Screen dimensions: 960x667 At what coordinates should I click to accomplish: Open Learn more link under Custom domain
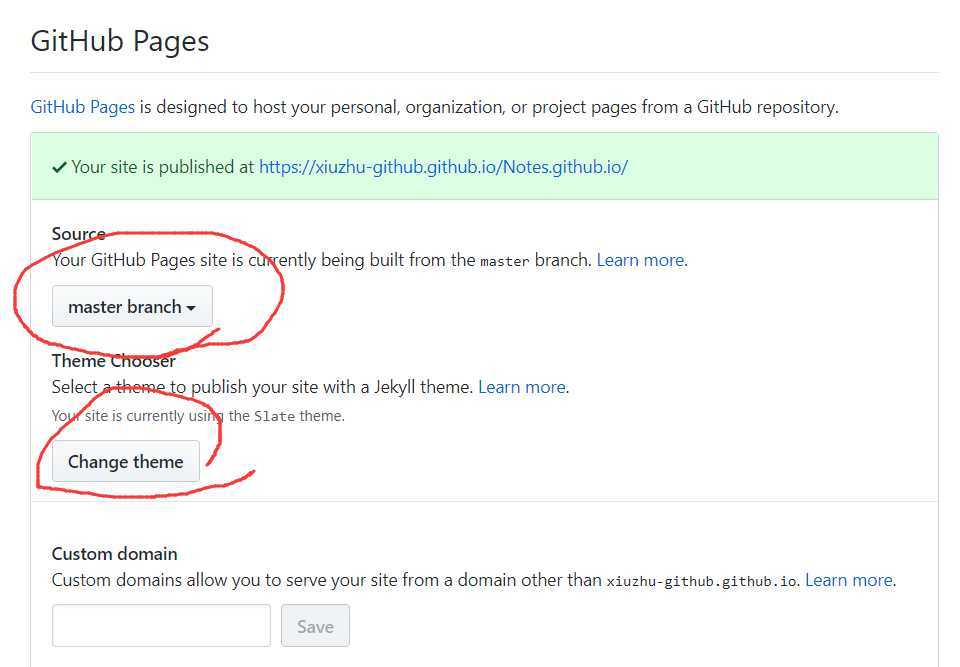pyautogui.click(x=849, y=580)
